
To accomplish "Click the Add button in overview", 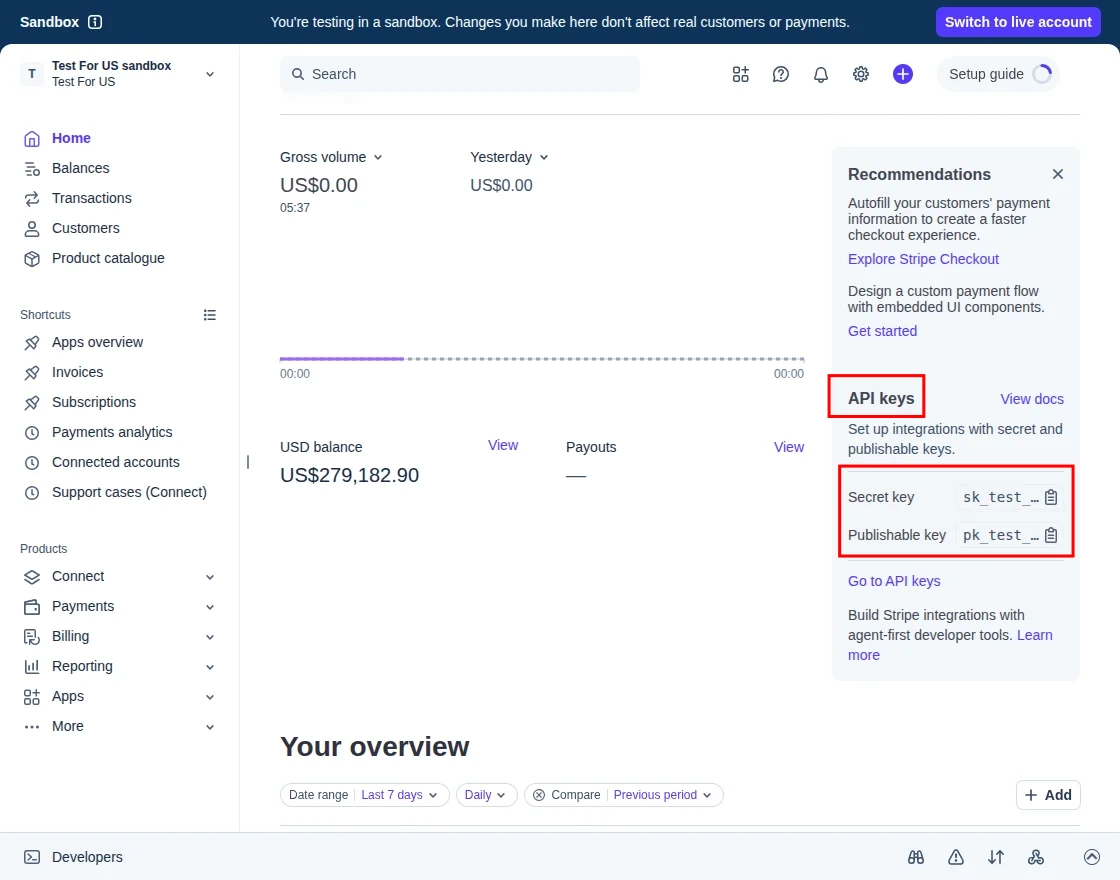I will pyautogui.click(x=1048, y=795).
